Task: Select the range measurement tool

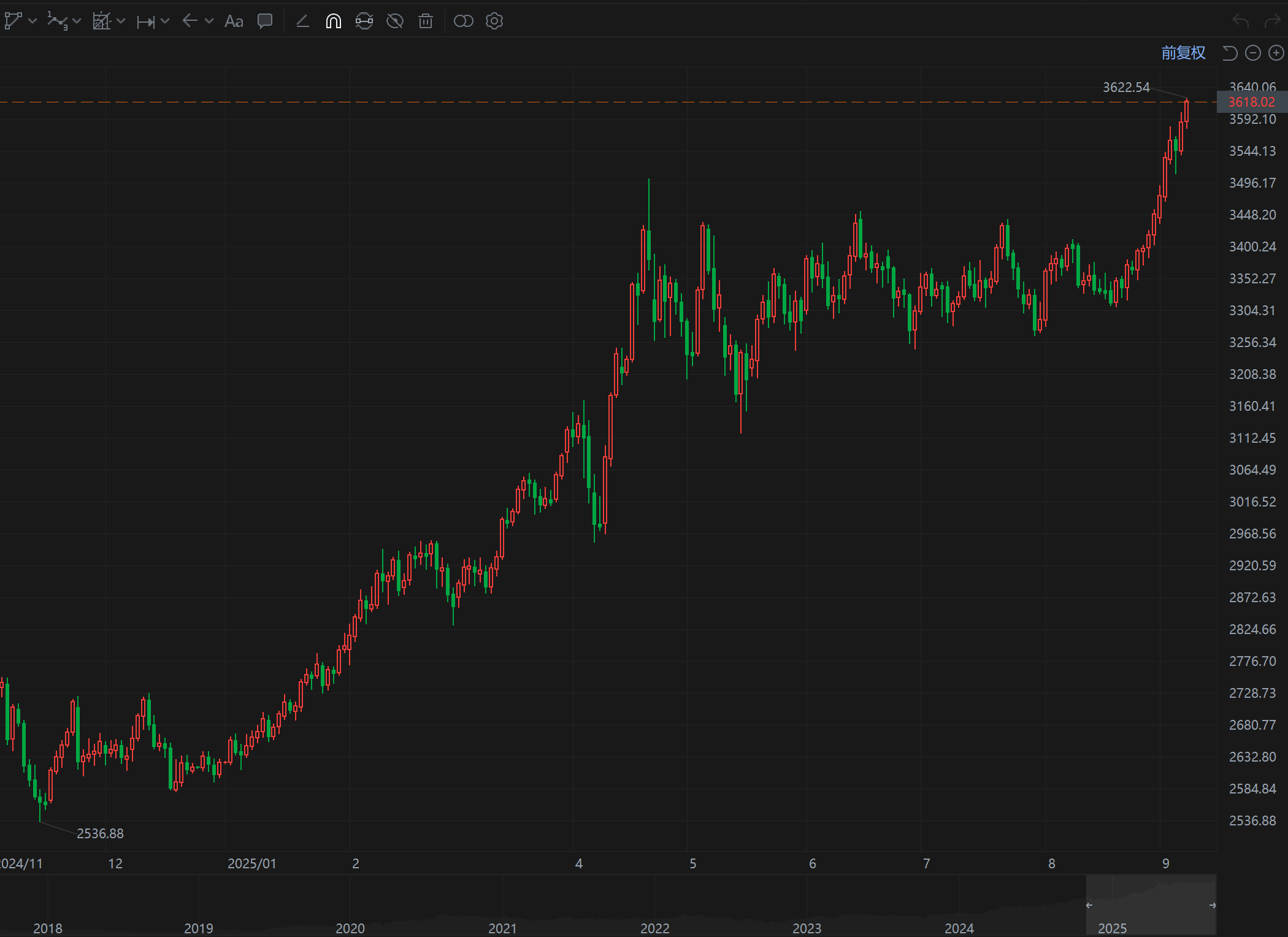Action: point(145,22)
